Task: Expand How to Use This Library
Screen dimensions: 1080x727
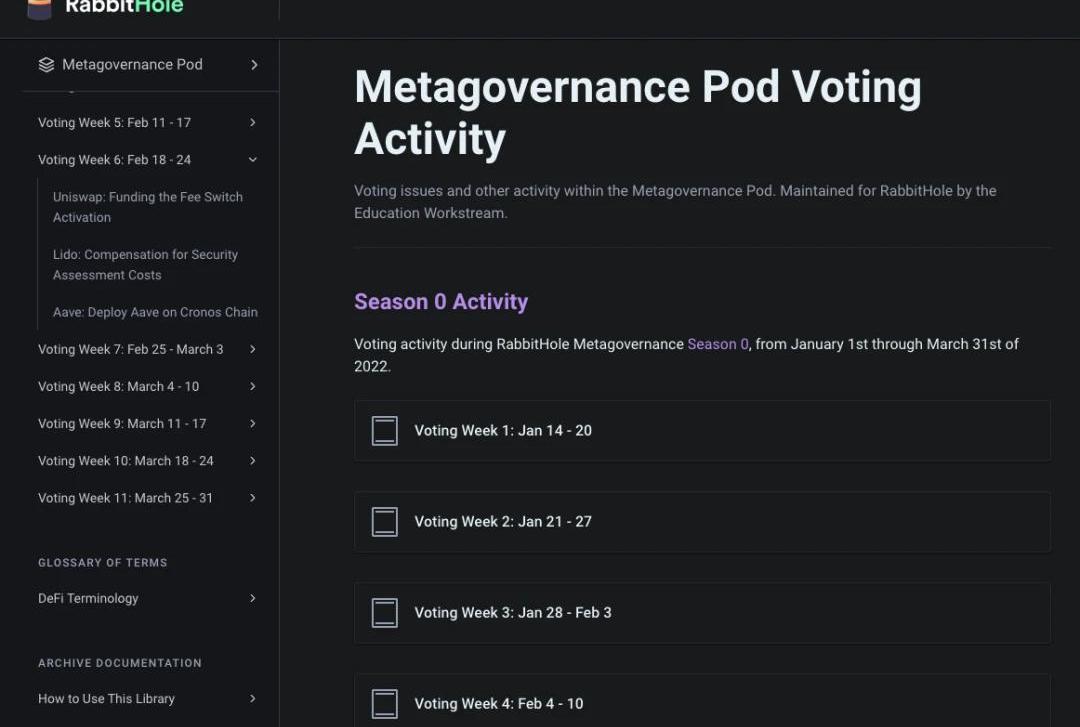Action: 253,699
